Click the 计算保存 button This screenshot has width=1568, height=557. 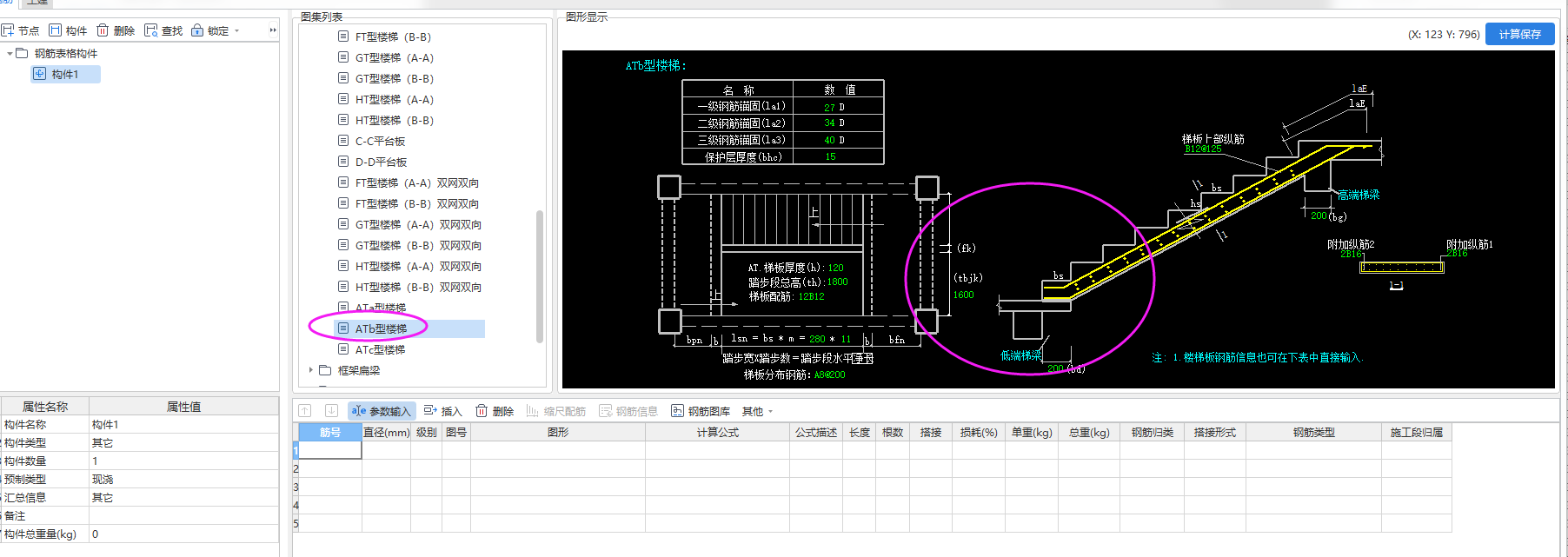[x=1520, y=34]
